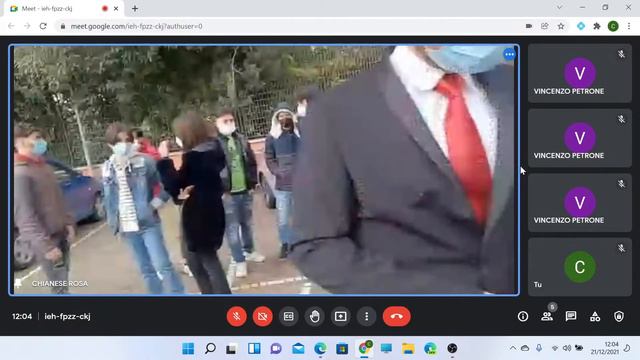Open File Explorer on the taskbar

coord(408,349)
